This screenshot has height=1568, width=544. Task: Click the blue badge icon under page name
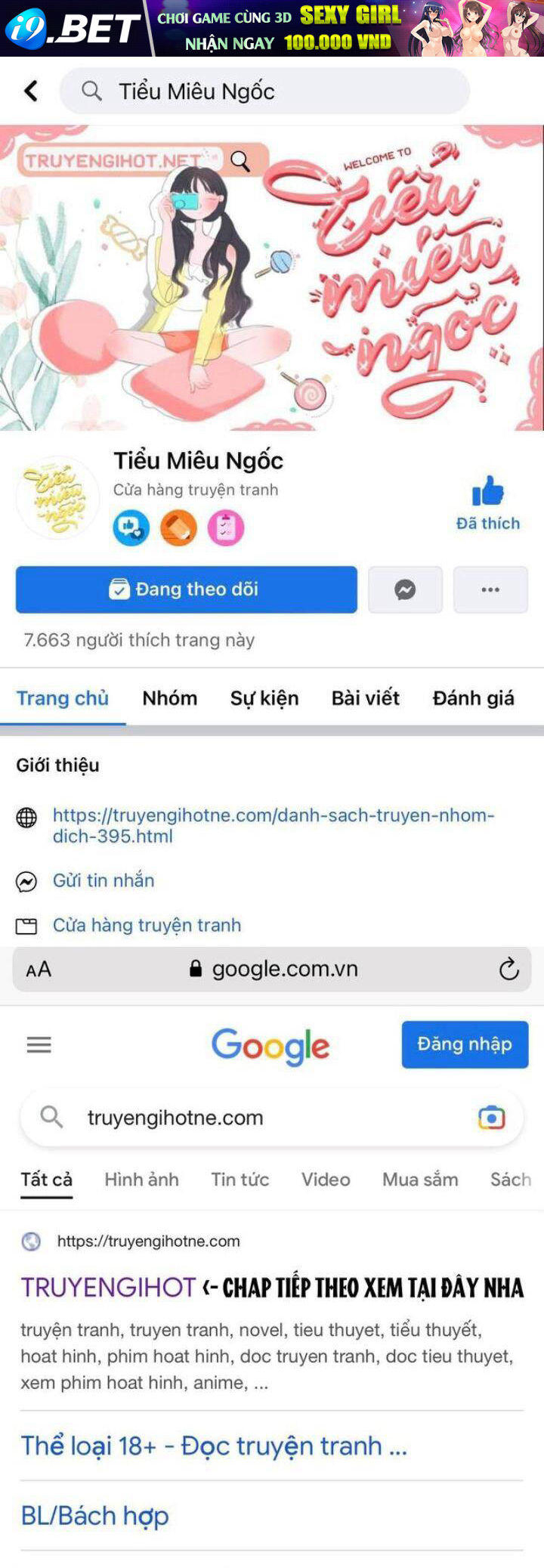pos(131,528)
